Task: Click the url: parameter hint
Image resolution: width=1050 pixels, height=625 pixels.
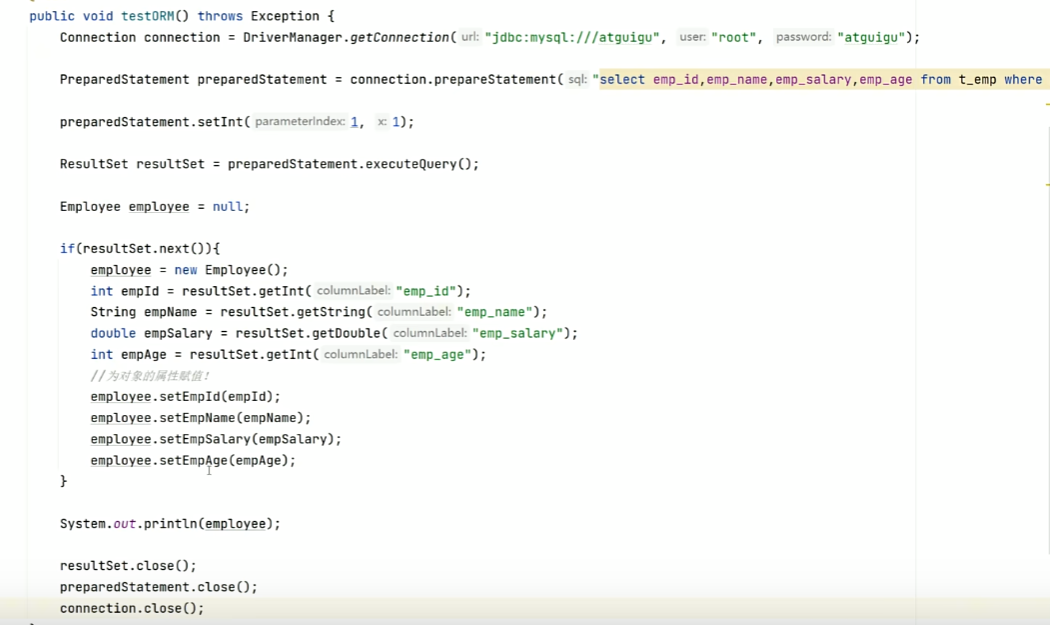Action: tap(469, 38)
